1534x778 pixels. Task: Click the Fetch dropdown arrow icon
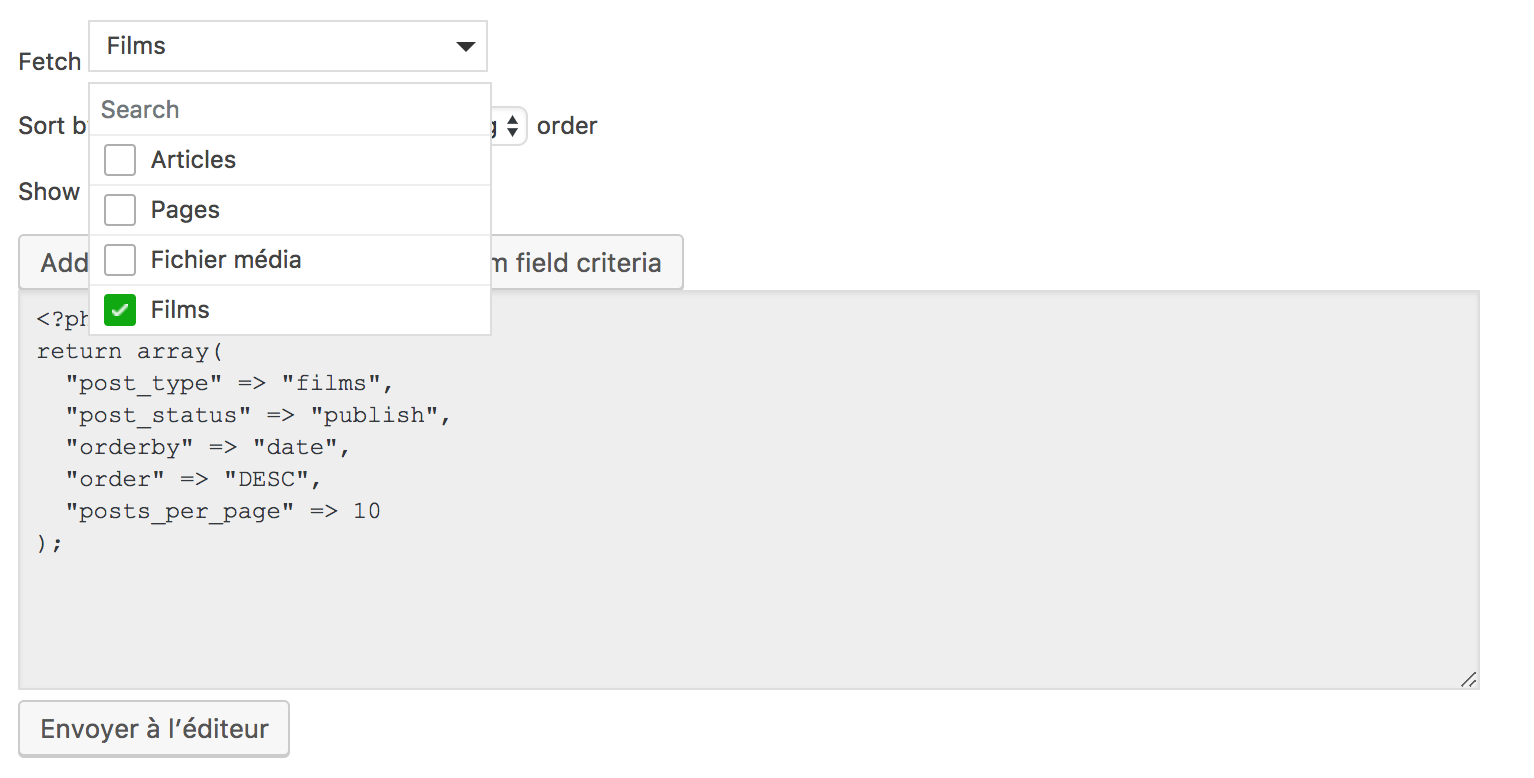[x=465, y=46]
